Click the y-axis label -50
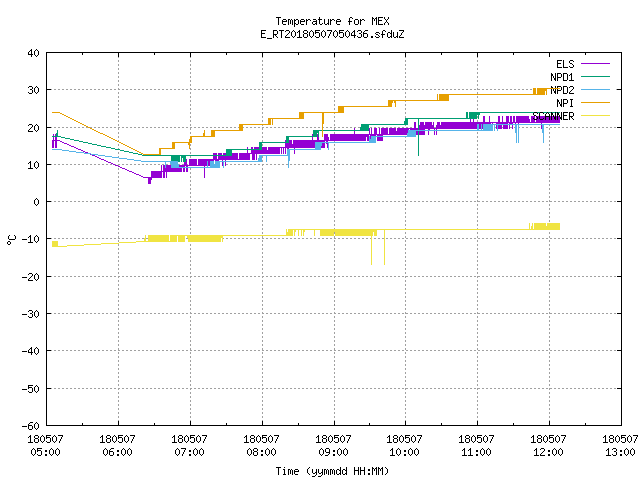 point(31,389)
